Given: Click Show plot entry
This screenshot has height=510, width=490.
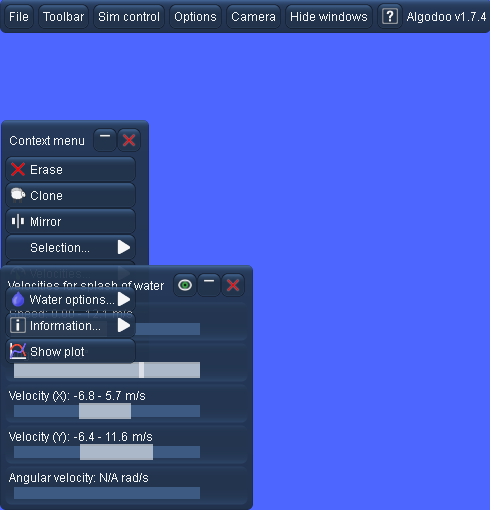Looking at the screenshot, I should 71,352.
